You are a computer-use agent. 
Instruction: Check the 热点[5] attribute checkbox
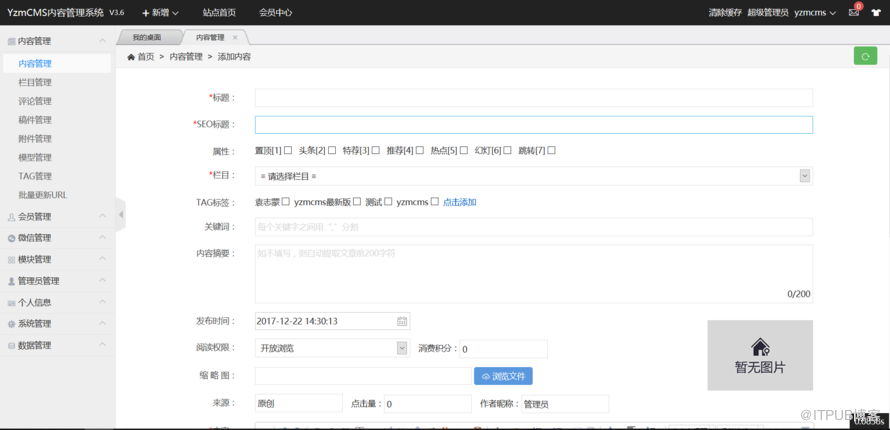click(x=464, y=150)
